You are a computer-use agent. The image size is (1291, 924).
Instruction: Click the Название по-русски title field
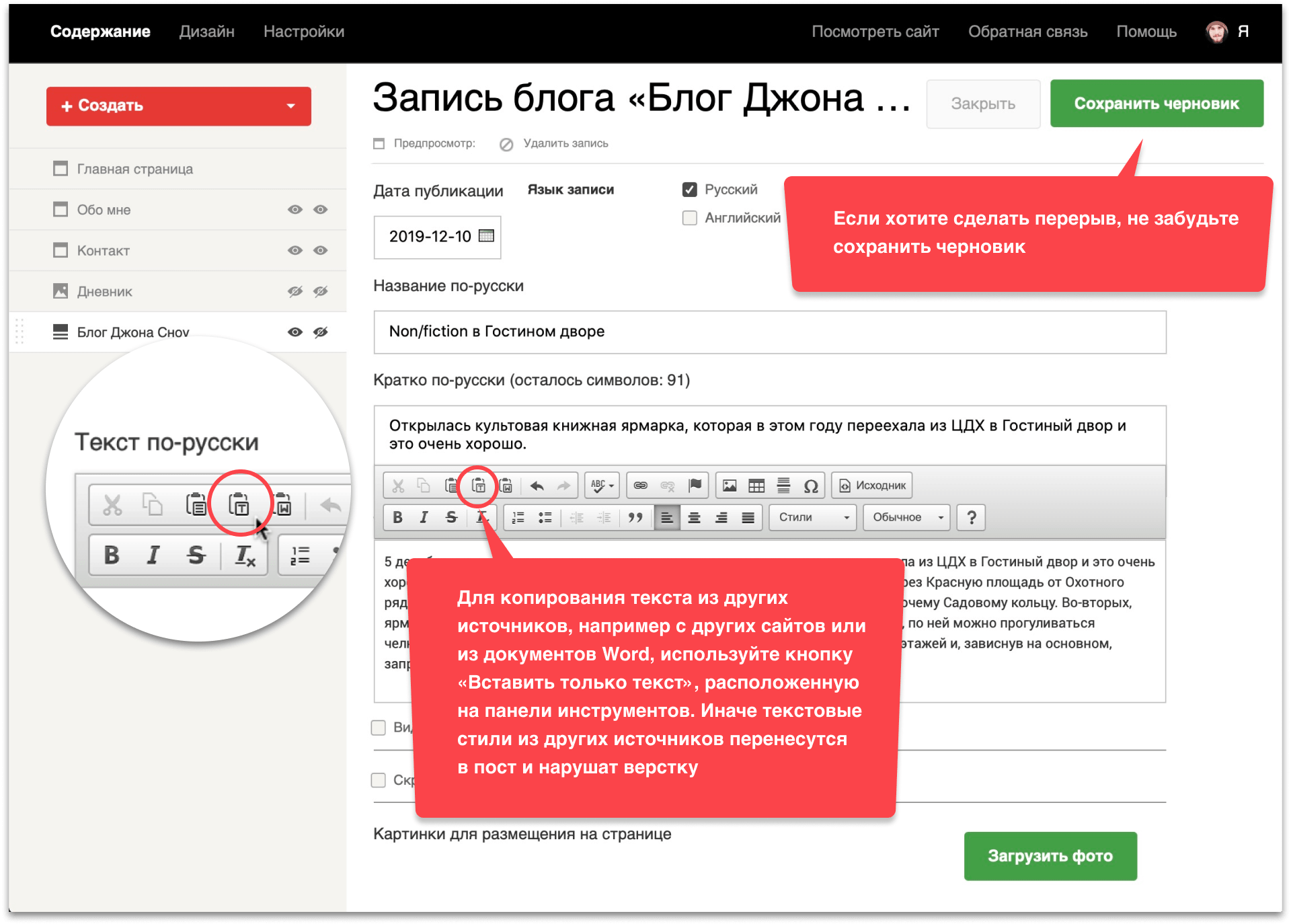pos(769,332)
